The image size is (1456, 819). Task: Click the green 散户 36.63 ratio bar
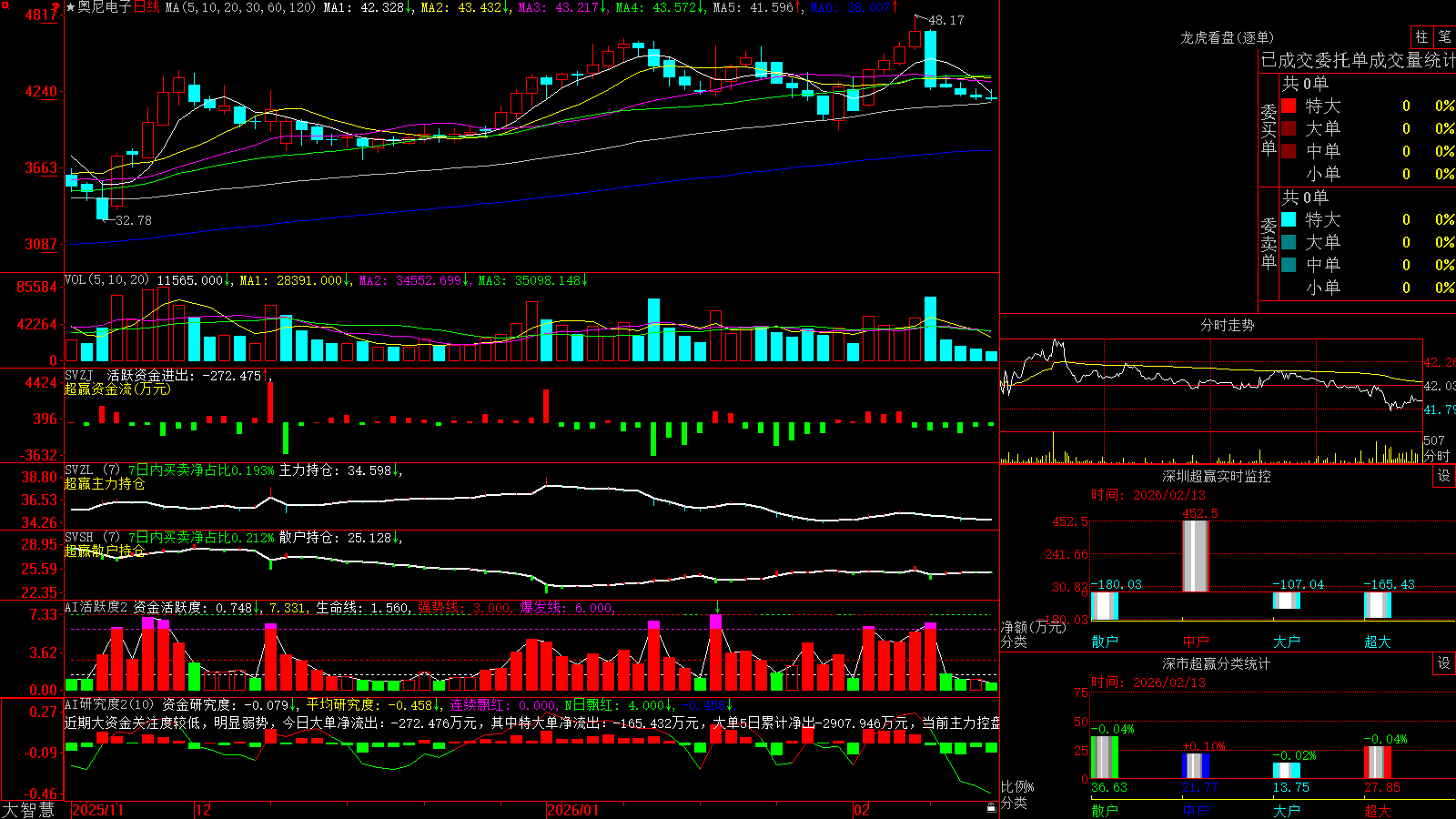(1105, 757)
